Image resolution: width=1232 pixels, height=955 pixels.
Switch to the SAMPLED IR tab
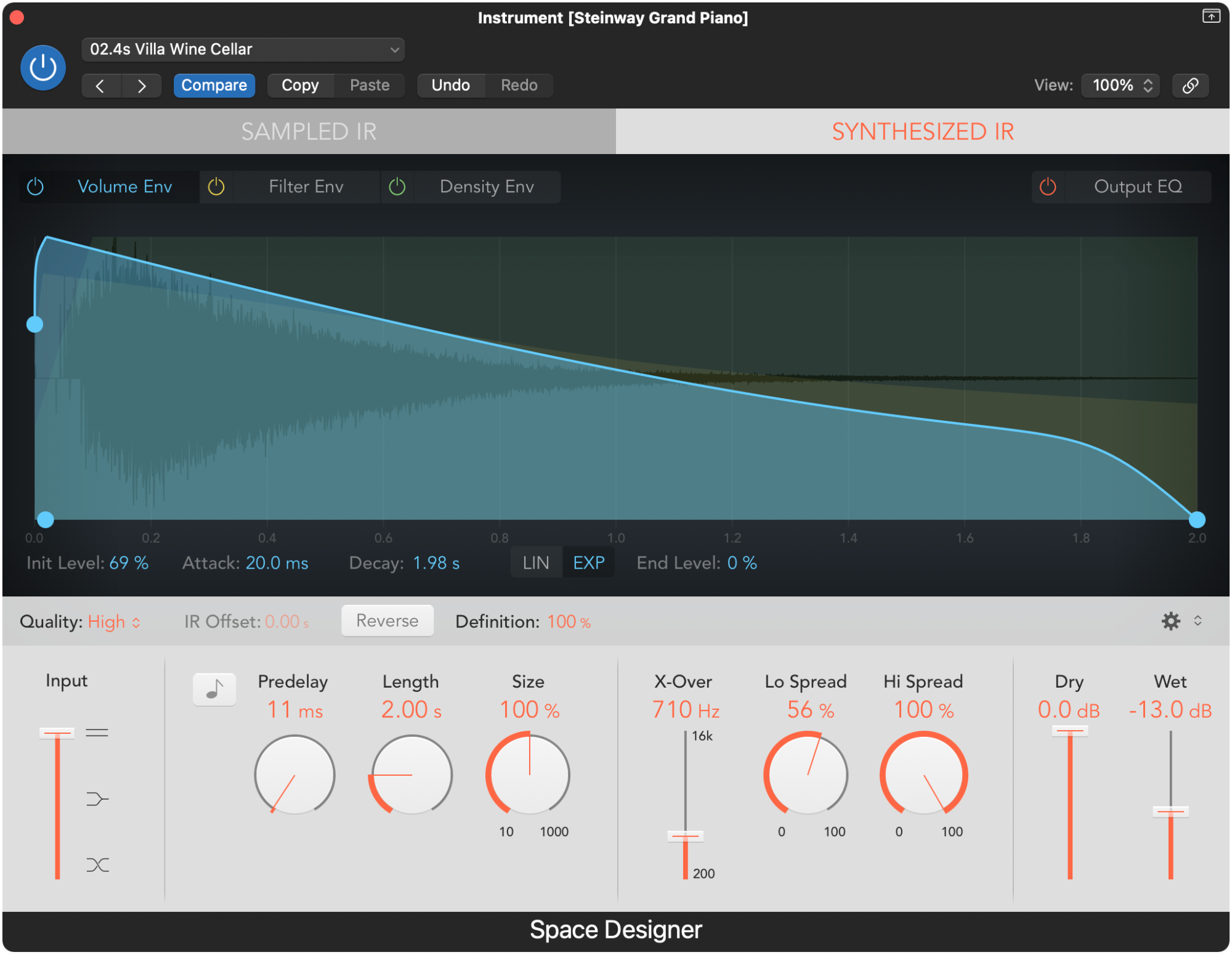click(309, 131)
